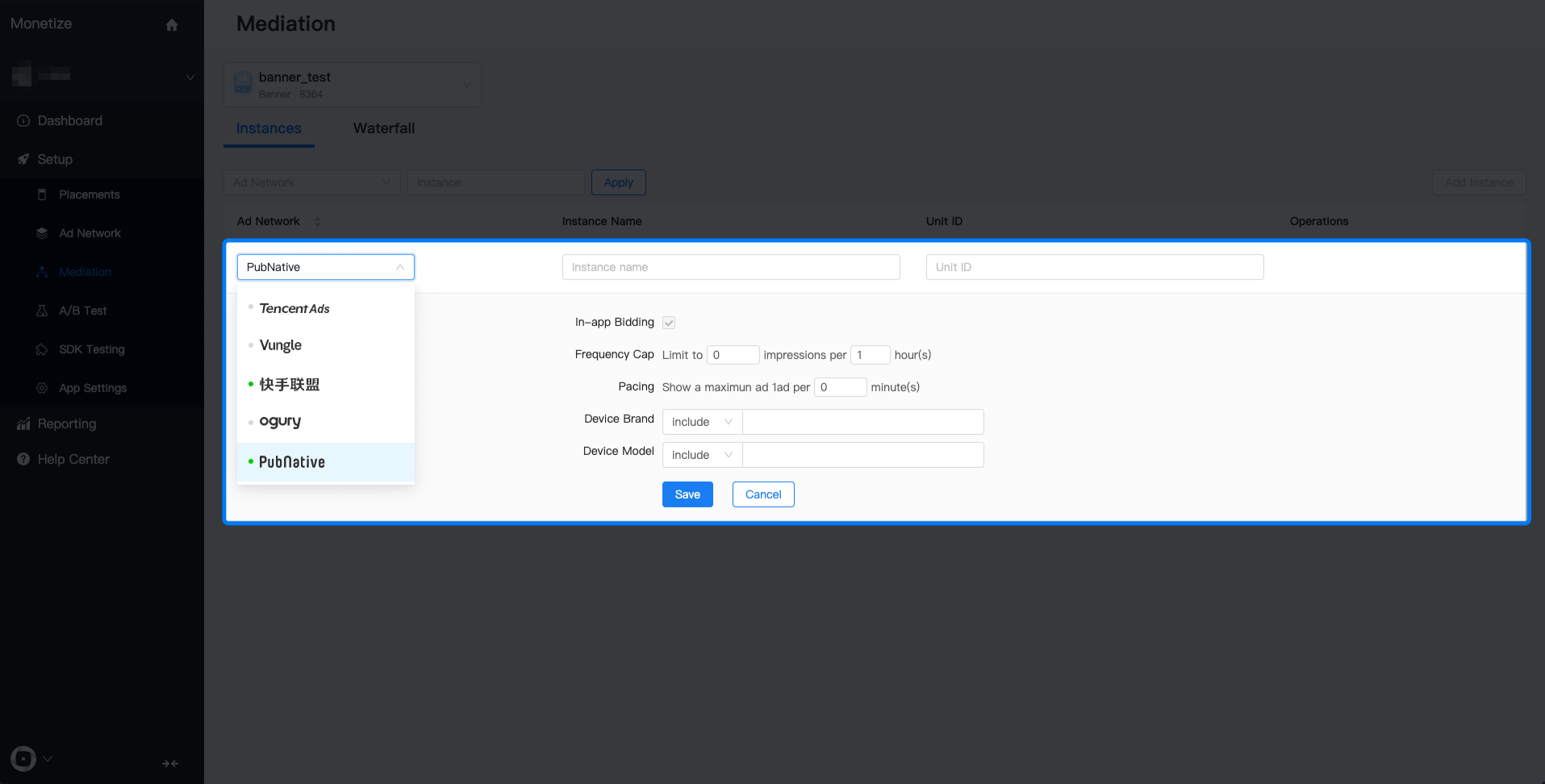Image resolution: width=1545 pixels, height=784 pixels.
Task: Open the Ad Network filter dropdown
Action: tap(312, 182)
